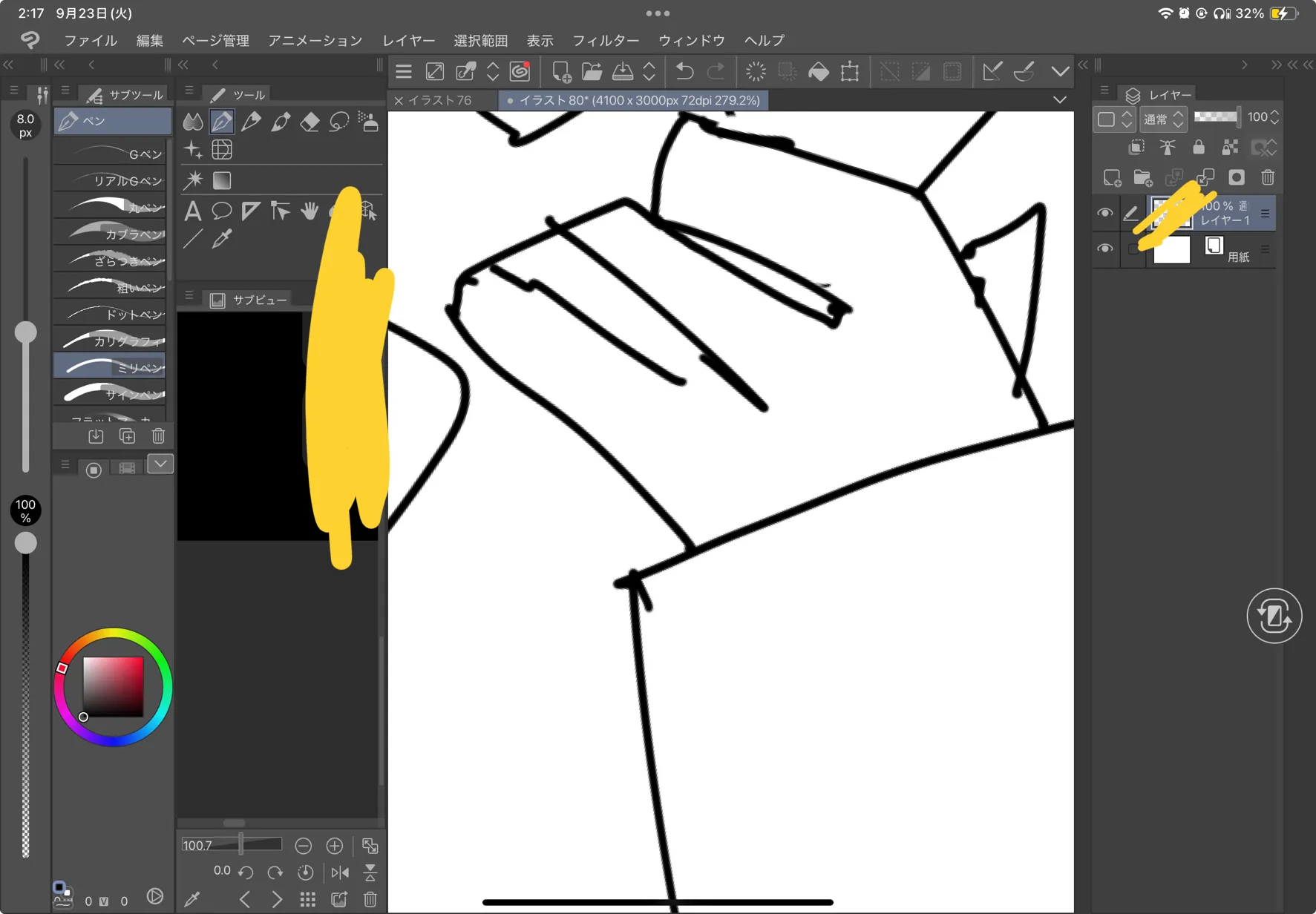Toggle the paper layer's edit checkbox
This screenshot has height=914, width=1316.
(x=1132, y=249)
